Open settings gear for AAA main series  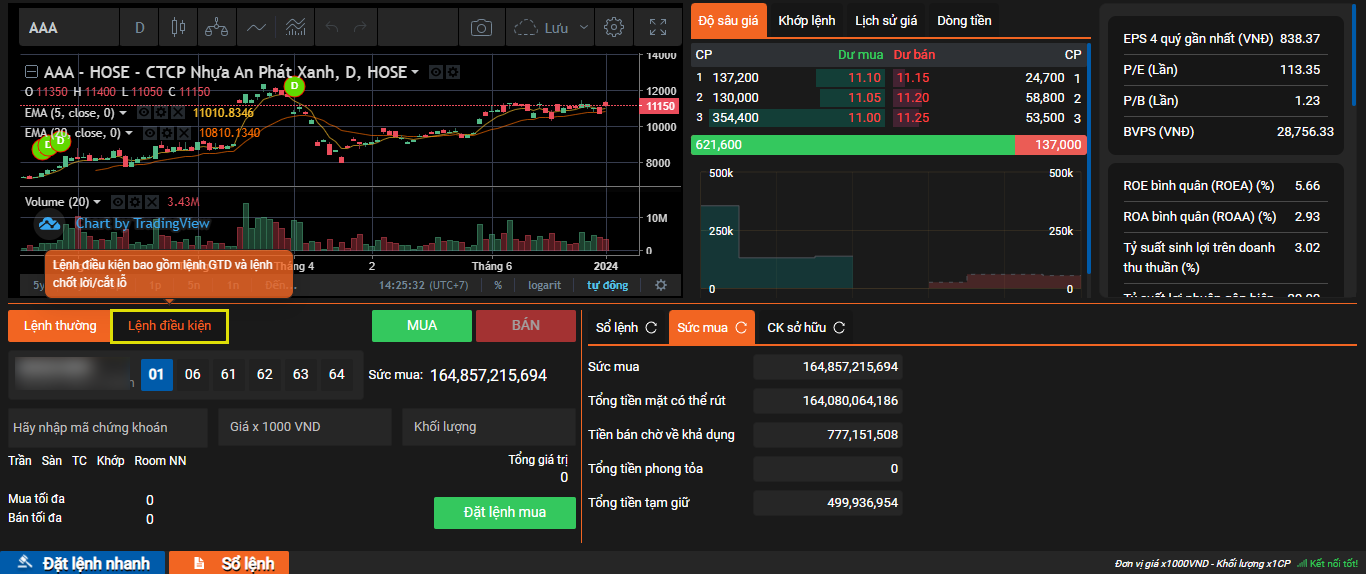[x=453, y=72]
